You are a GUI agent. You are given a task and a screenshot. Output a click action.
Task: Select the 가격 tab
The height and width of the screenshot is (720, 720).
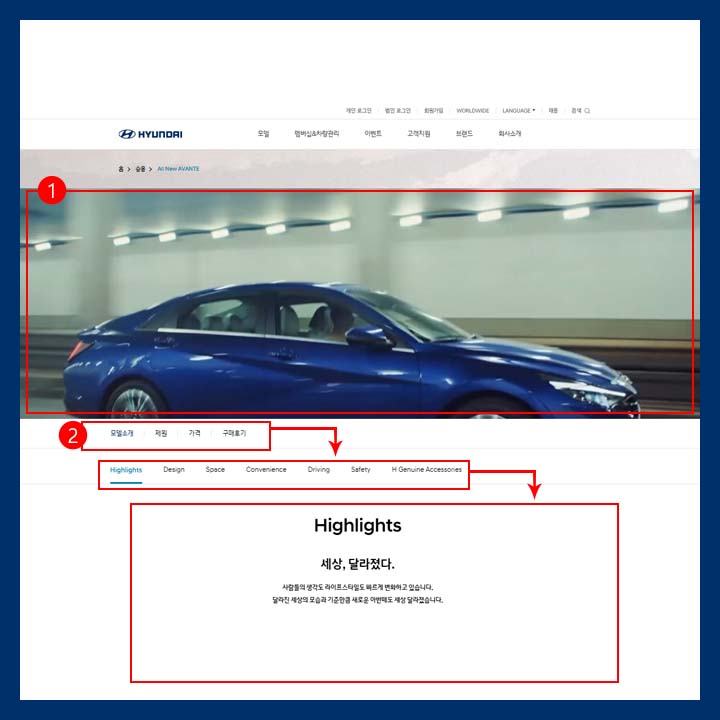pos(194,433)
